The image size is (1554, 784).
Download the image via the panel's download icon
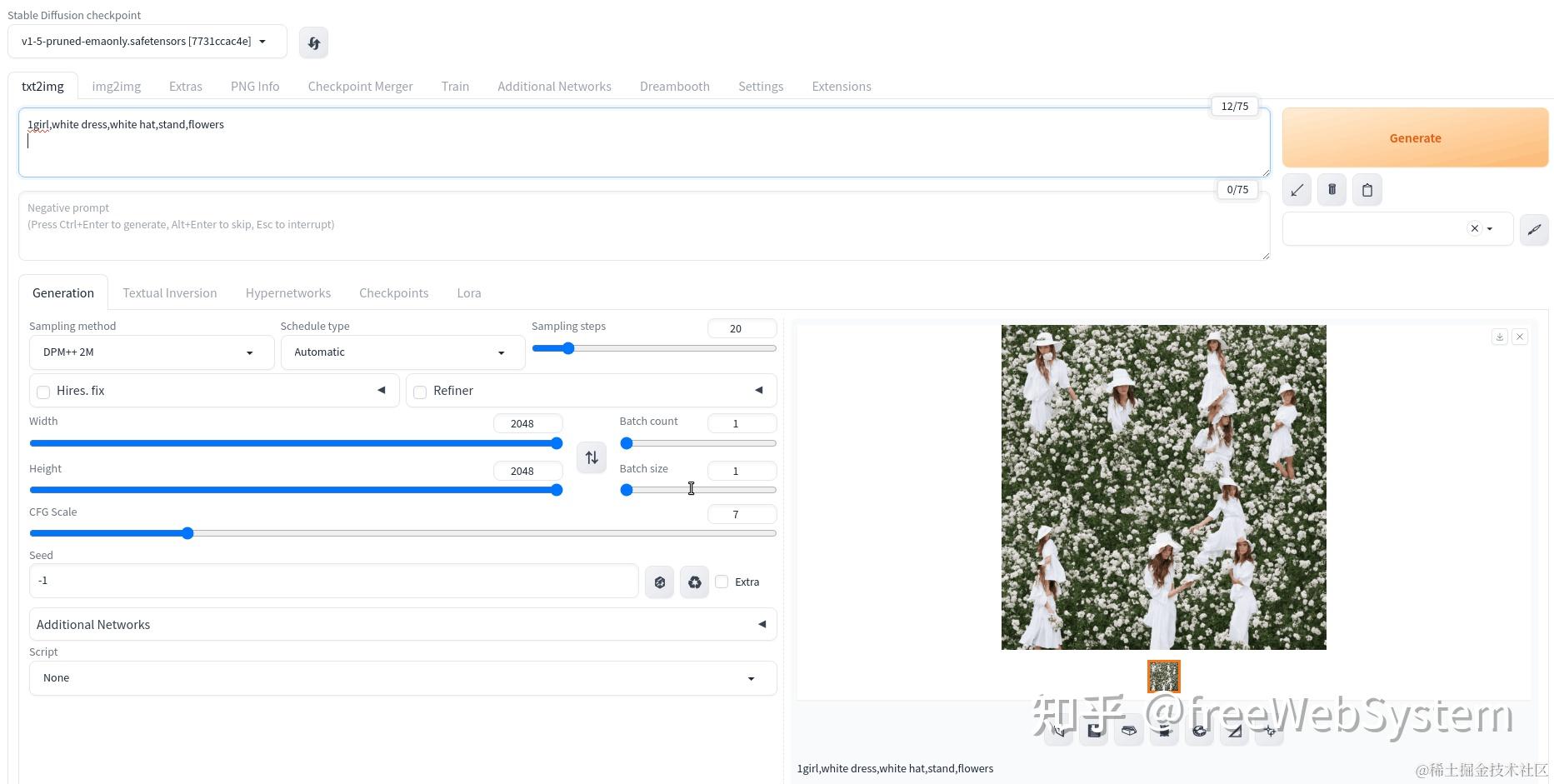pos(1499,337)
